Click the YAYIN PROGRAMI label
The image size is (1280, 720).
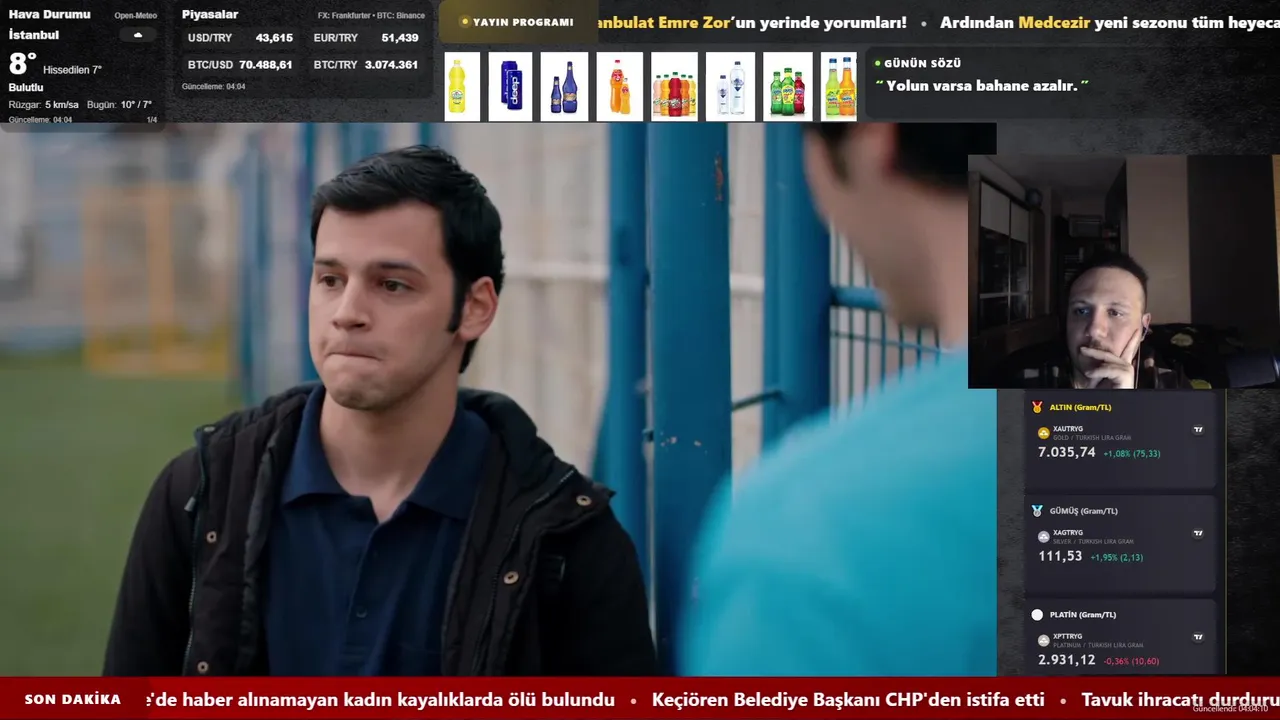(523, 22)
